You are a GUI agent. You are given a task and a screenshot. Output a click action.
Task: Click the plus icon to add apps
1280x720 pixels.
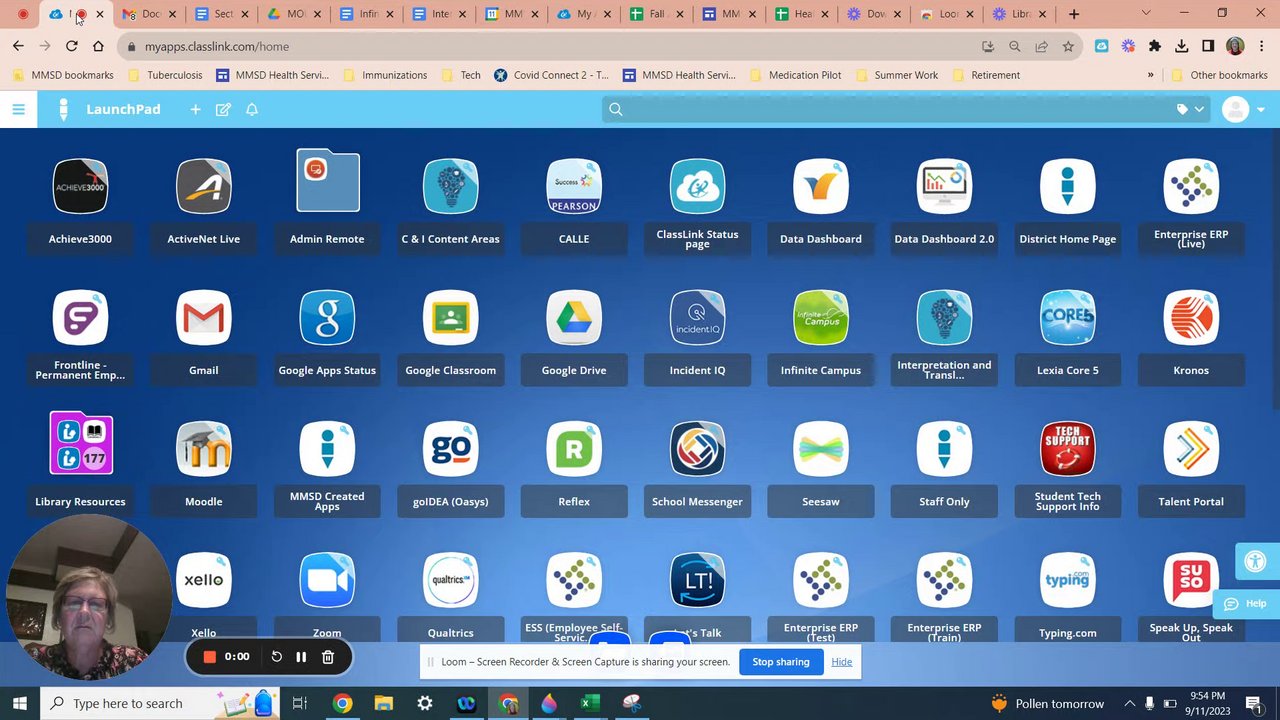click(195, 109)
